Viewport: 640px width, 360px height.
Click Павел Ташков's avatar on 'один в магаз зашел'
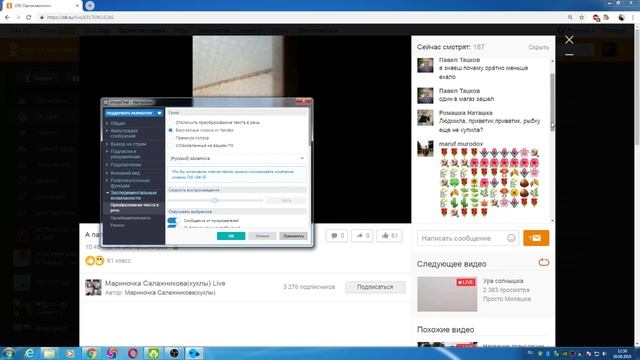pyautogui.click(x=425, y=95)
